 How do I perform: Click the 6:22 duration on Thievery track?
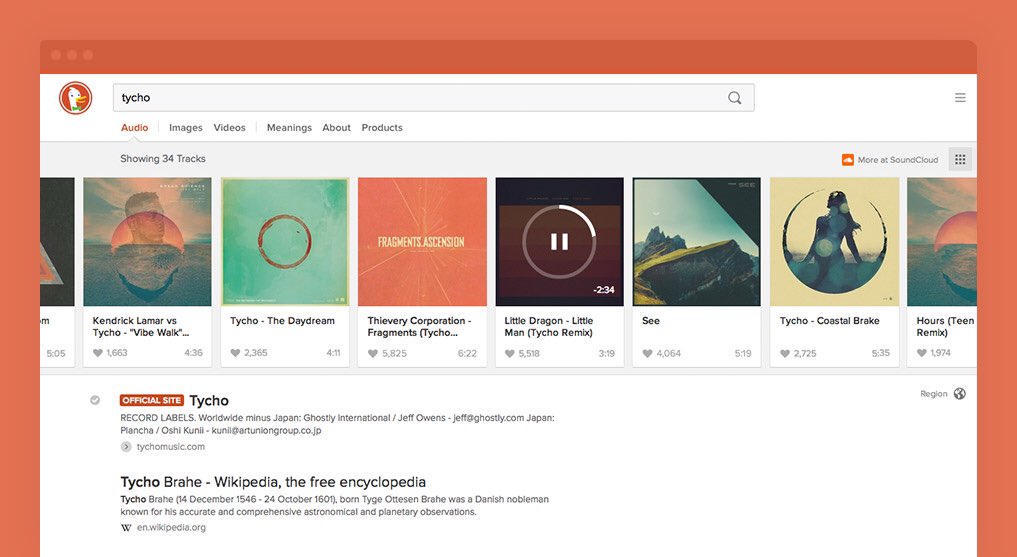(467, 353)
